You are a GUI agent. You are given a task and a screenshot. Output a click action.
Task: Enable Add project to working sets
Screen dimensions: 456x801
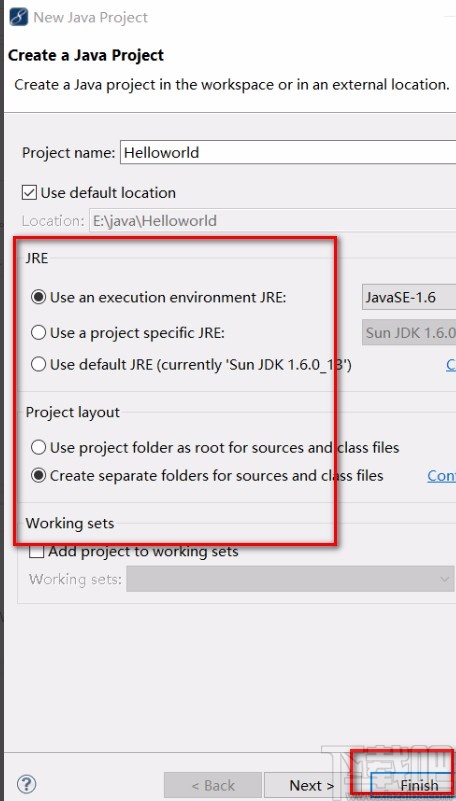[36, 552]
